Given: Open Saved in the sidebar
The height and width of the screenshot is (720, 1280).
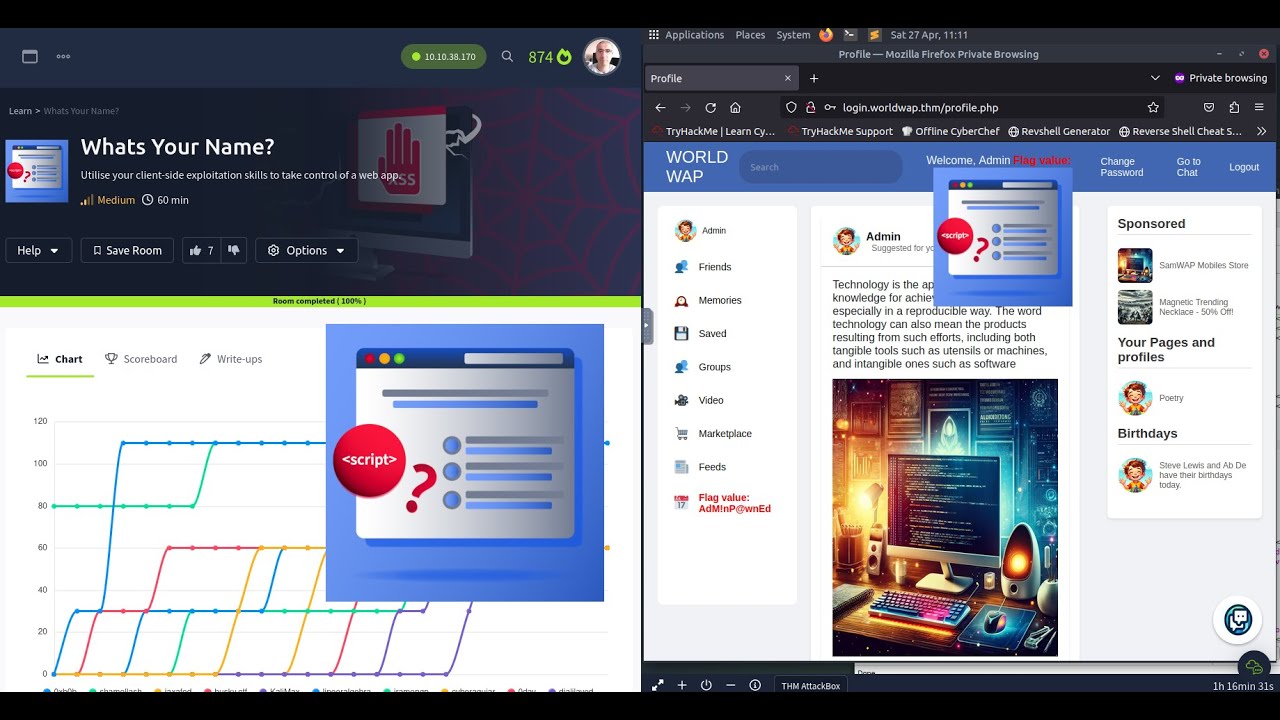Looking at the screenshot, I should point(700,333).
